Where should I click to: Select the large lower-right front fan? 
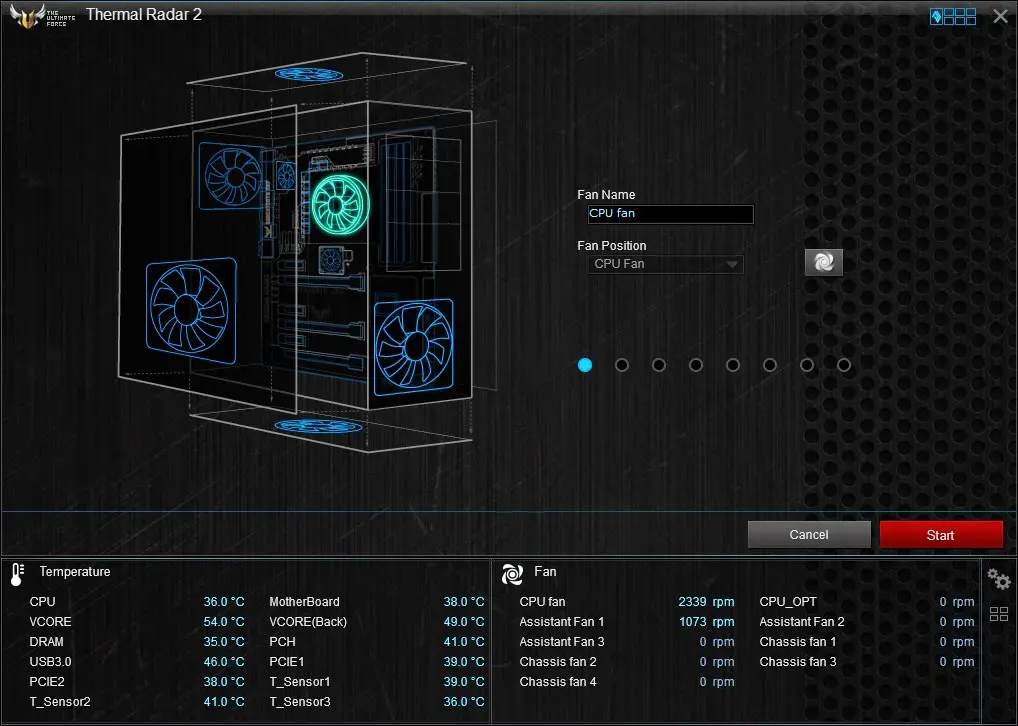[414, 347]
